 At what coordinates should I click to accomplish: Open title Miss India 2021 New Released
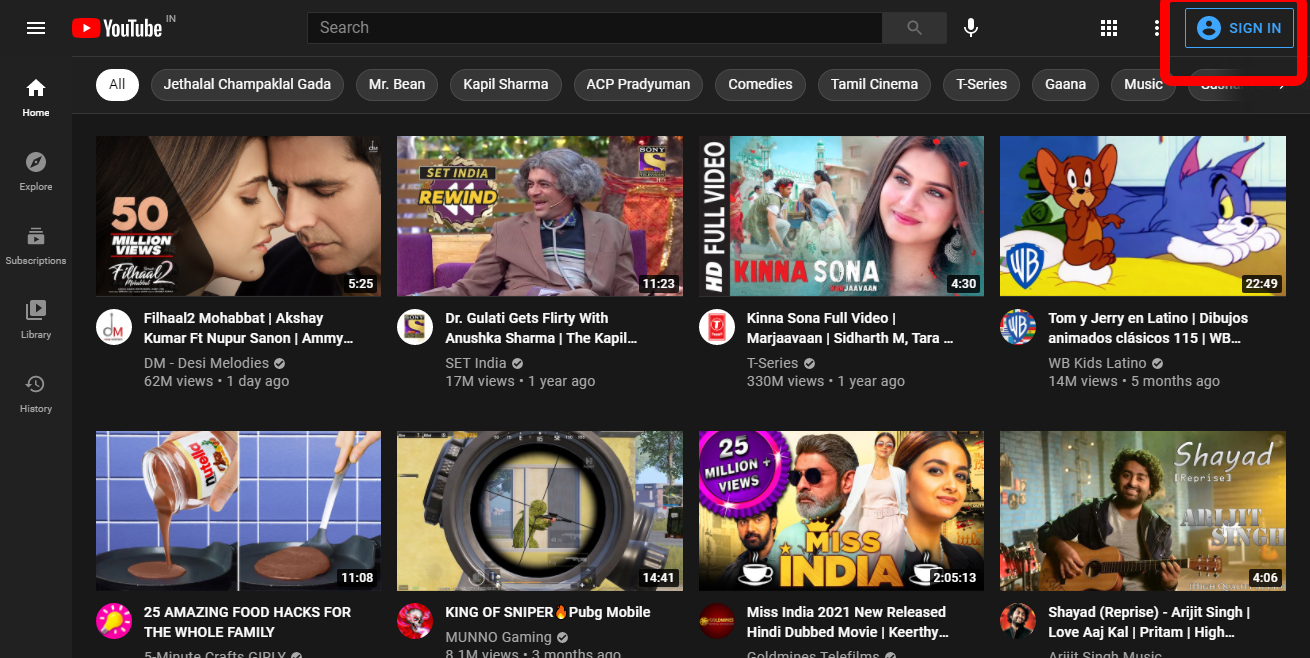click(848, 622)
